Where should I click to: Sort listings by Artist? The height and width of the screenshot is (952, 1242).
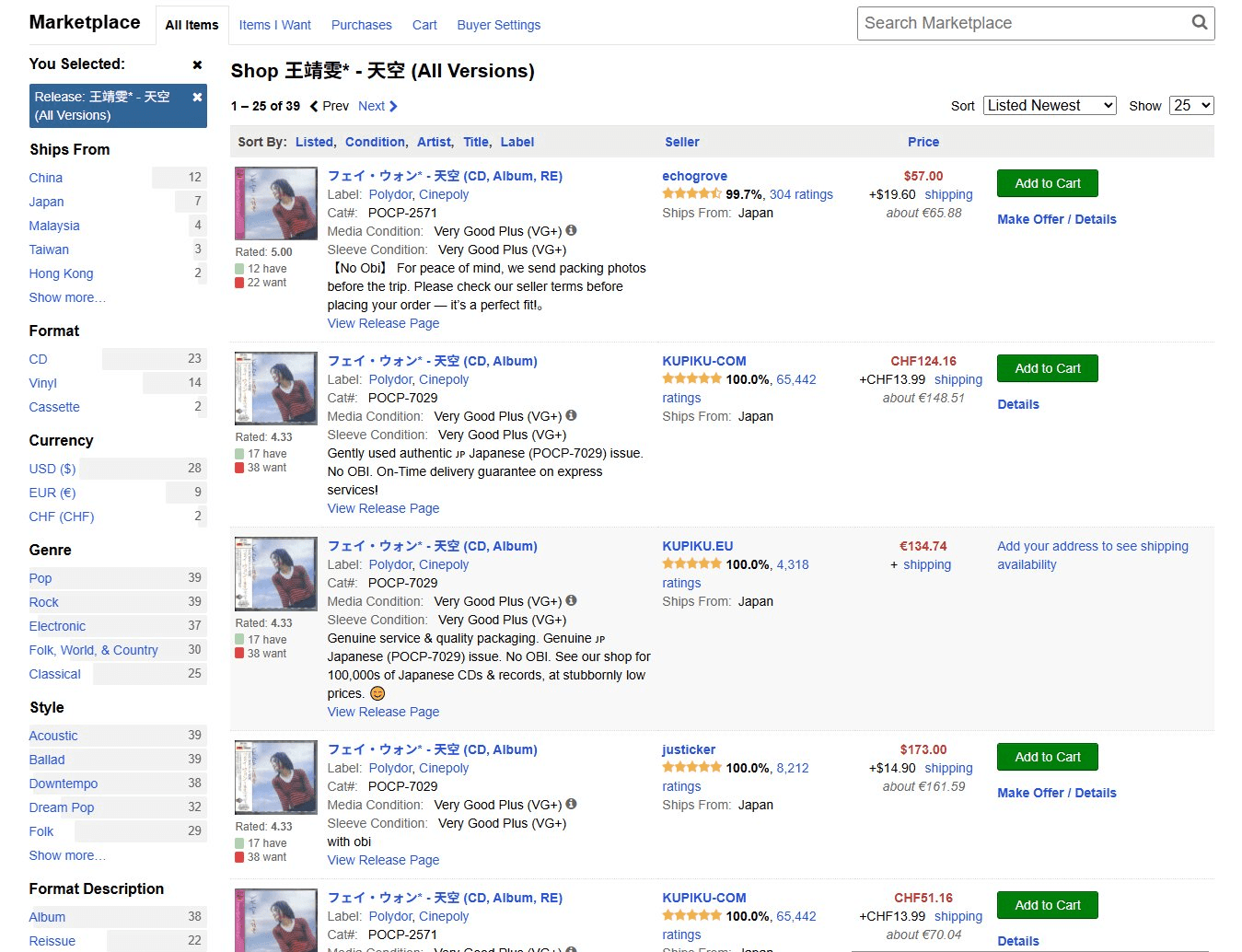click(434, 142)
